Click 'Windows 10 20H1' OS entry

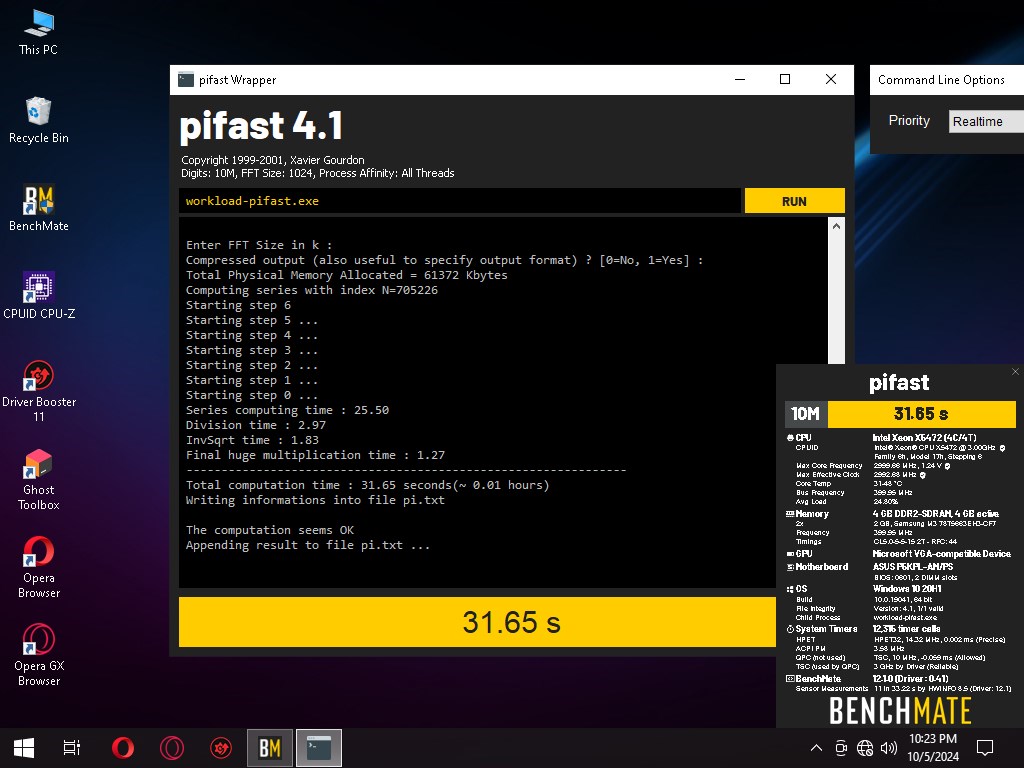pyautogui.click(x=908, y=589)
